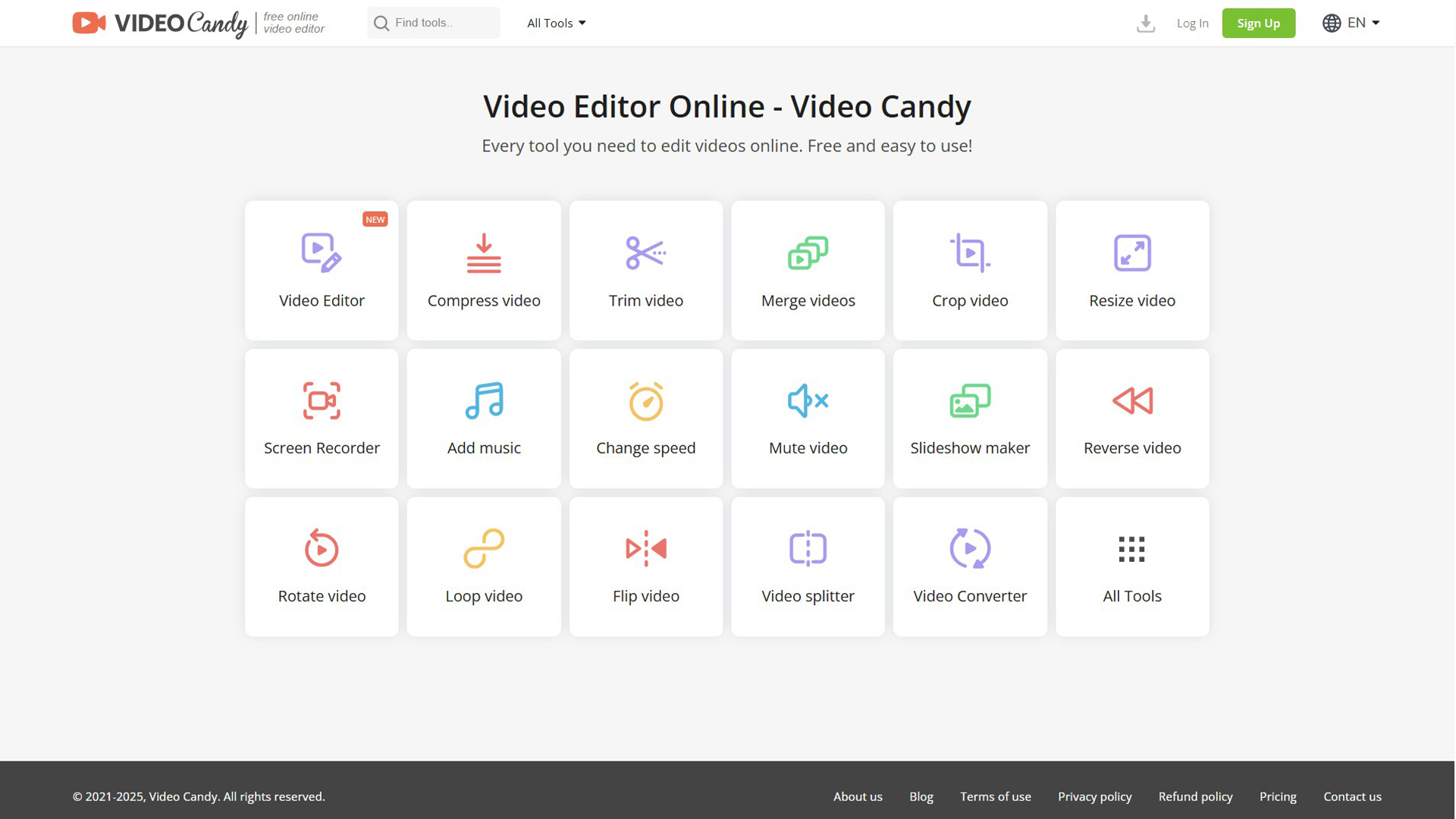The width and height of the screenshot is (1456, 819).
Task: Click the "Change speed" label text
Action: 646,447
